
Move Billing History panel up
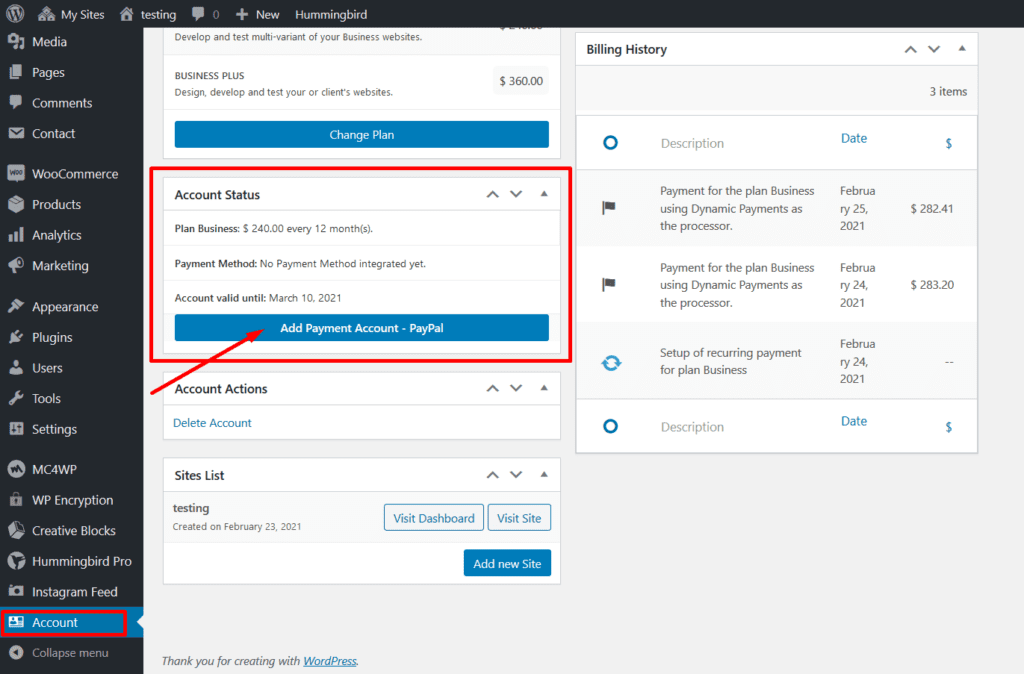(x=910, y=49)
